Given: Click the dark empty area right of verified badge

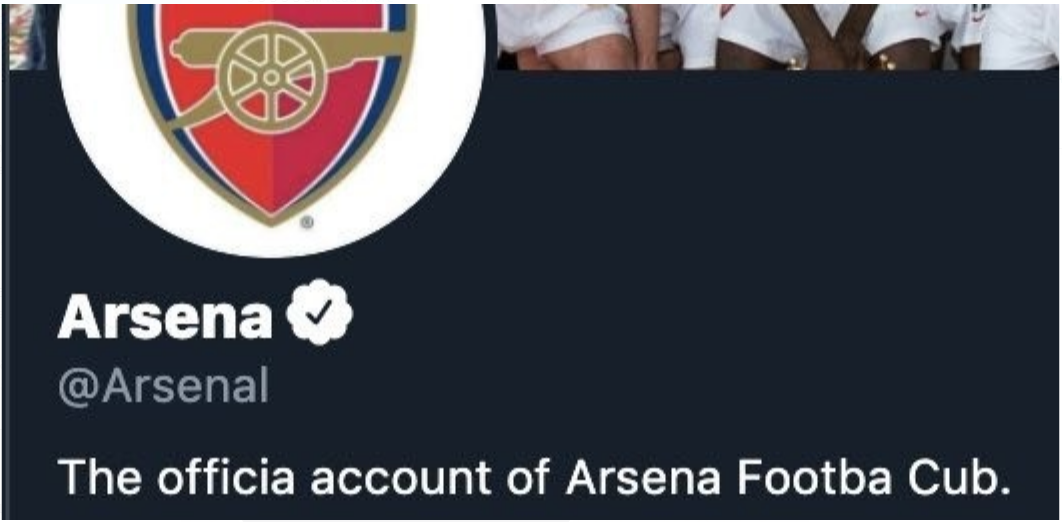Looking at the screenshot, I should tap(700, 316).
